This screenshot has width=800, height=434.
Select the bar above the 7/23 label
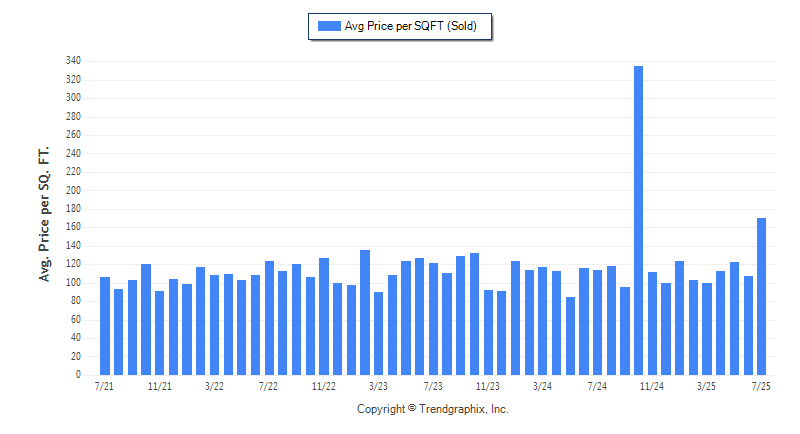pyautogui.click(x=433, y=319)
